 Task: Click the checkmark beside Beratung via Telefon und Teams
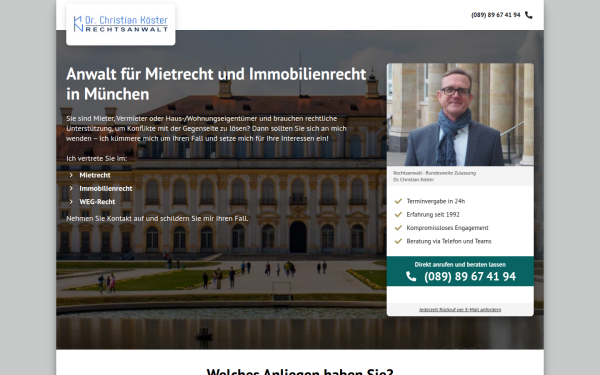(x=398, y=241)
